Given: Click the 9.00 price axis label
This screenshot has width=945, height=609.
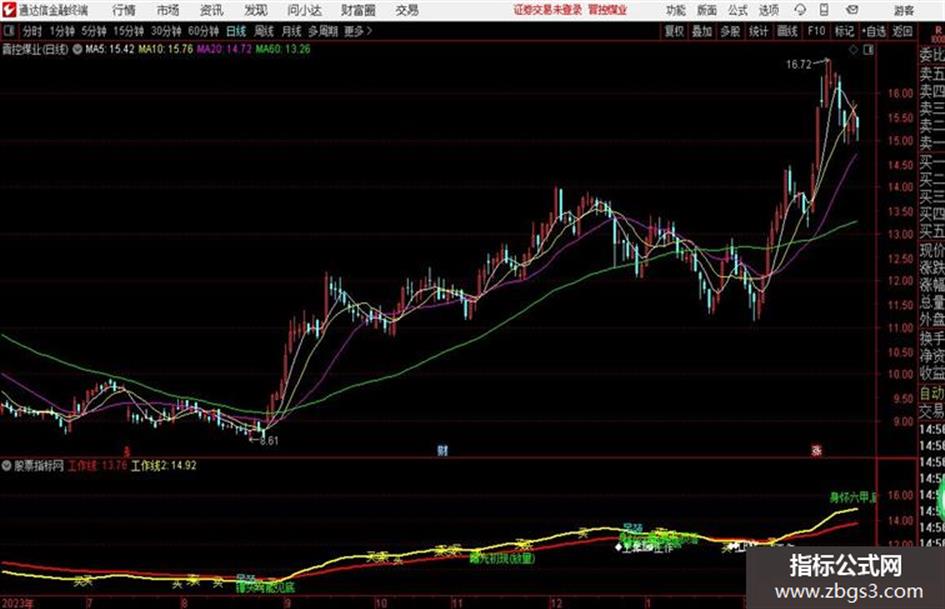Looking at the screenshot, I should click(x=903, y=421).
